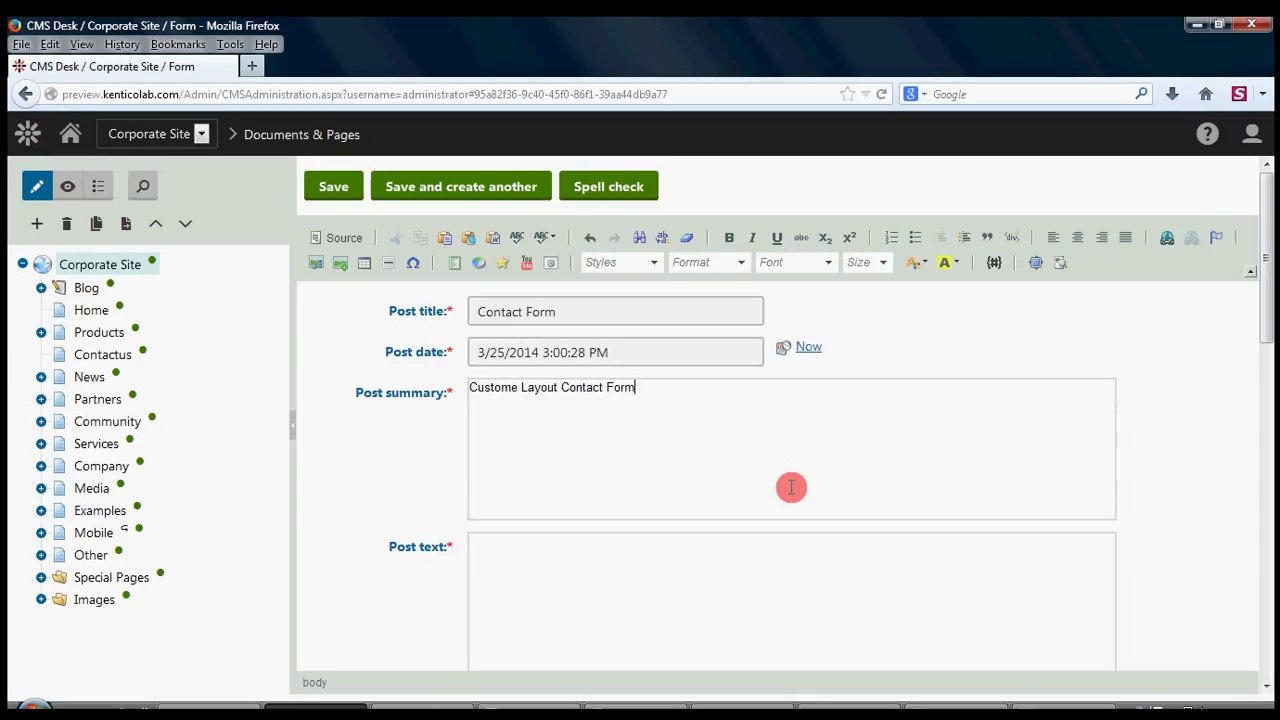Switch to Listing mode icon
Image resolution: width=1280 pixels, height=720 pixels.
click(98, 186)
